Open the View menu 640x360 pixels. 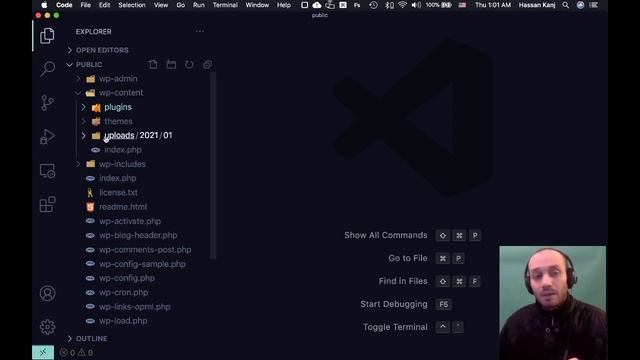(161, 5)
